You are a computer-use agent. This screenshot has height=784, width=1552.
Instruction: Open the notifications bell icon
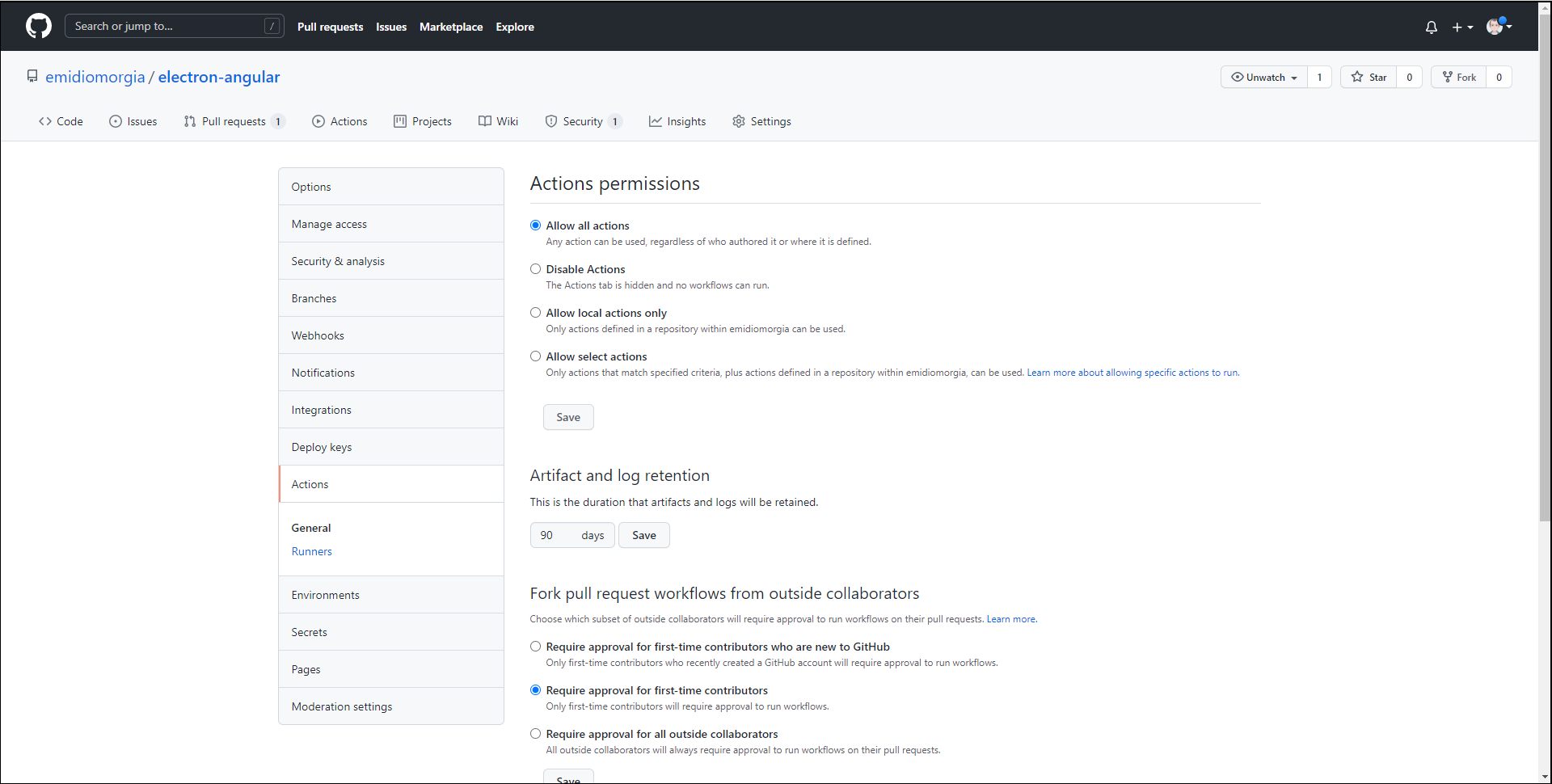tap(1431, 27)
